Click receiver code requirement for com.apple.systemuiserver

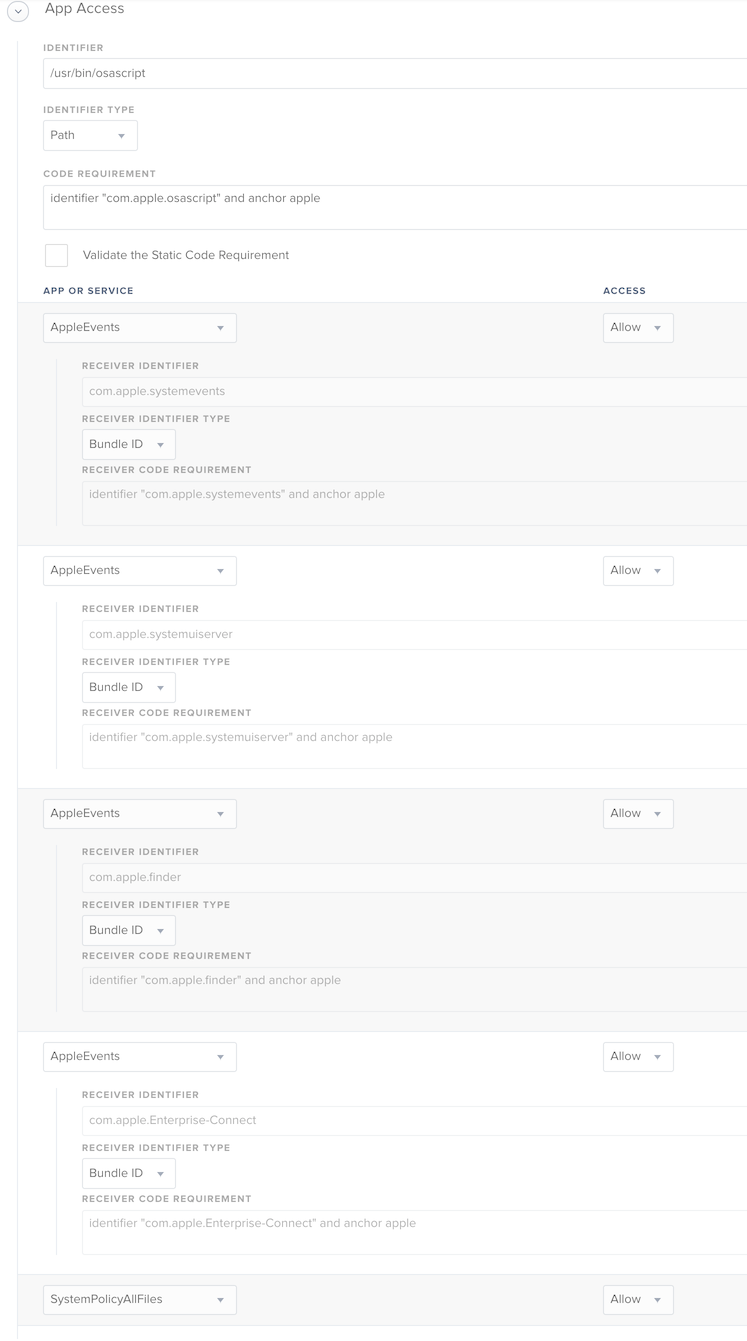click(x=414, y=746)
